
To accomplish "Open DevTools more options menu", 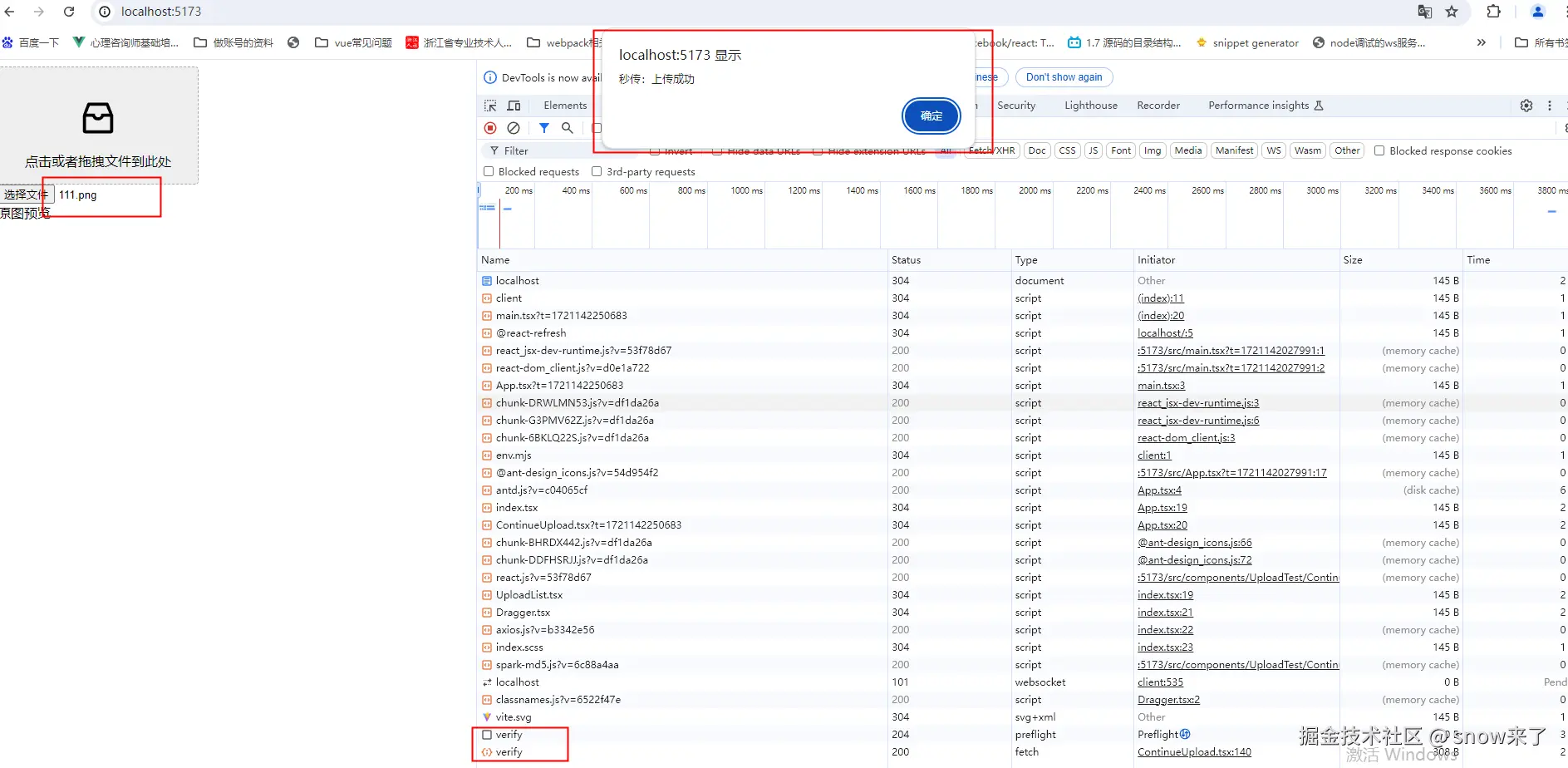I will [x=1550, y=106].
